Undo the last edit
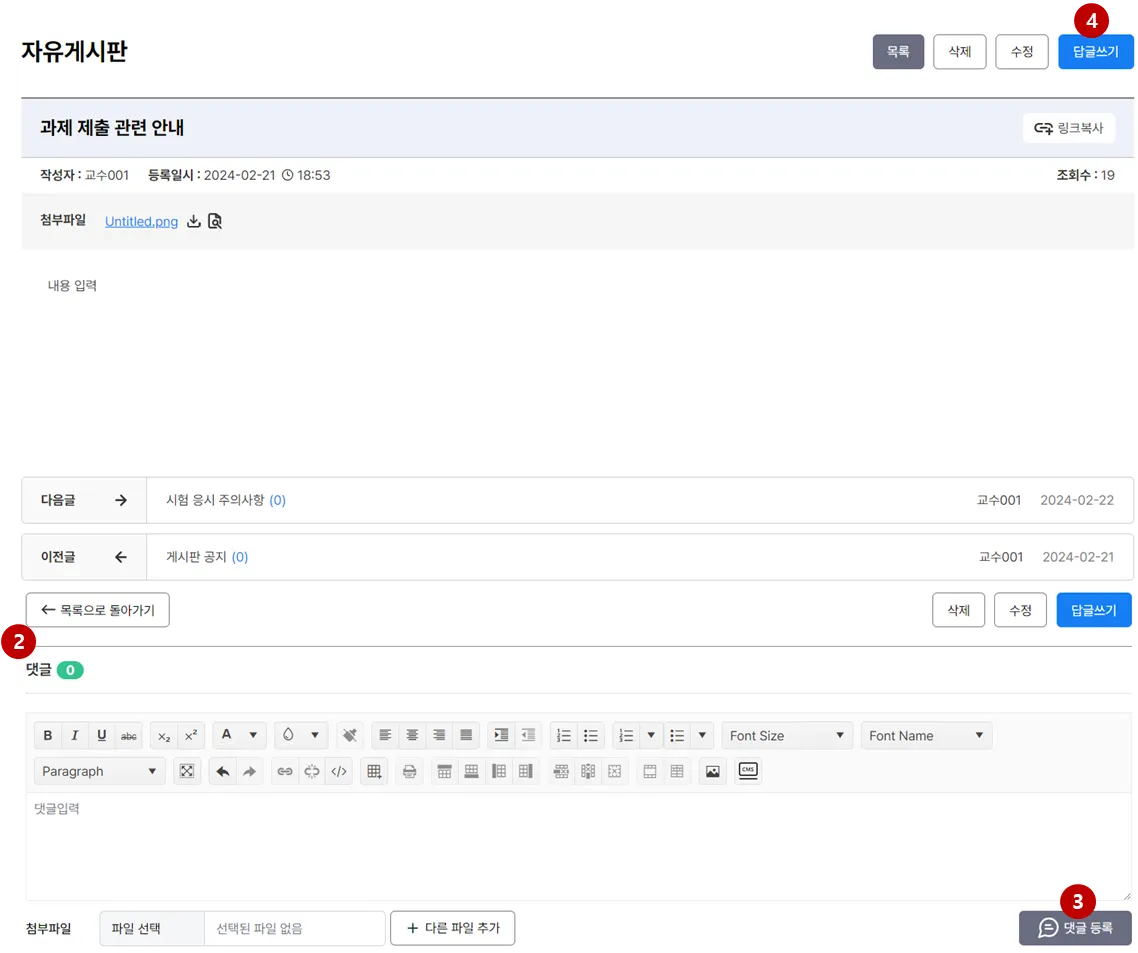The height and width of the screenshot is (953, 1138). pos(223,771)
